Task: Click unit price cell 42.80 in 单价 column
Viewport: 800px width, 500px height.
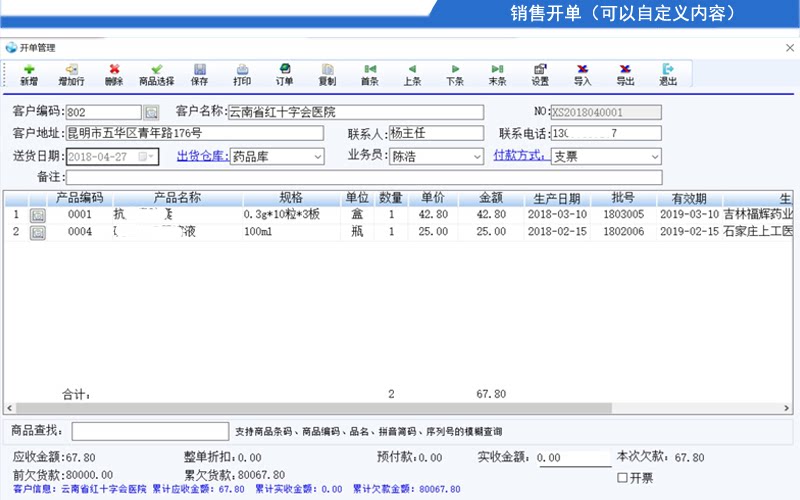Action: 433,215
